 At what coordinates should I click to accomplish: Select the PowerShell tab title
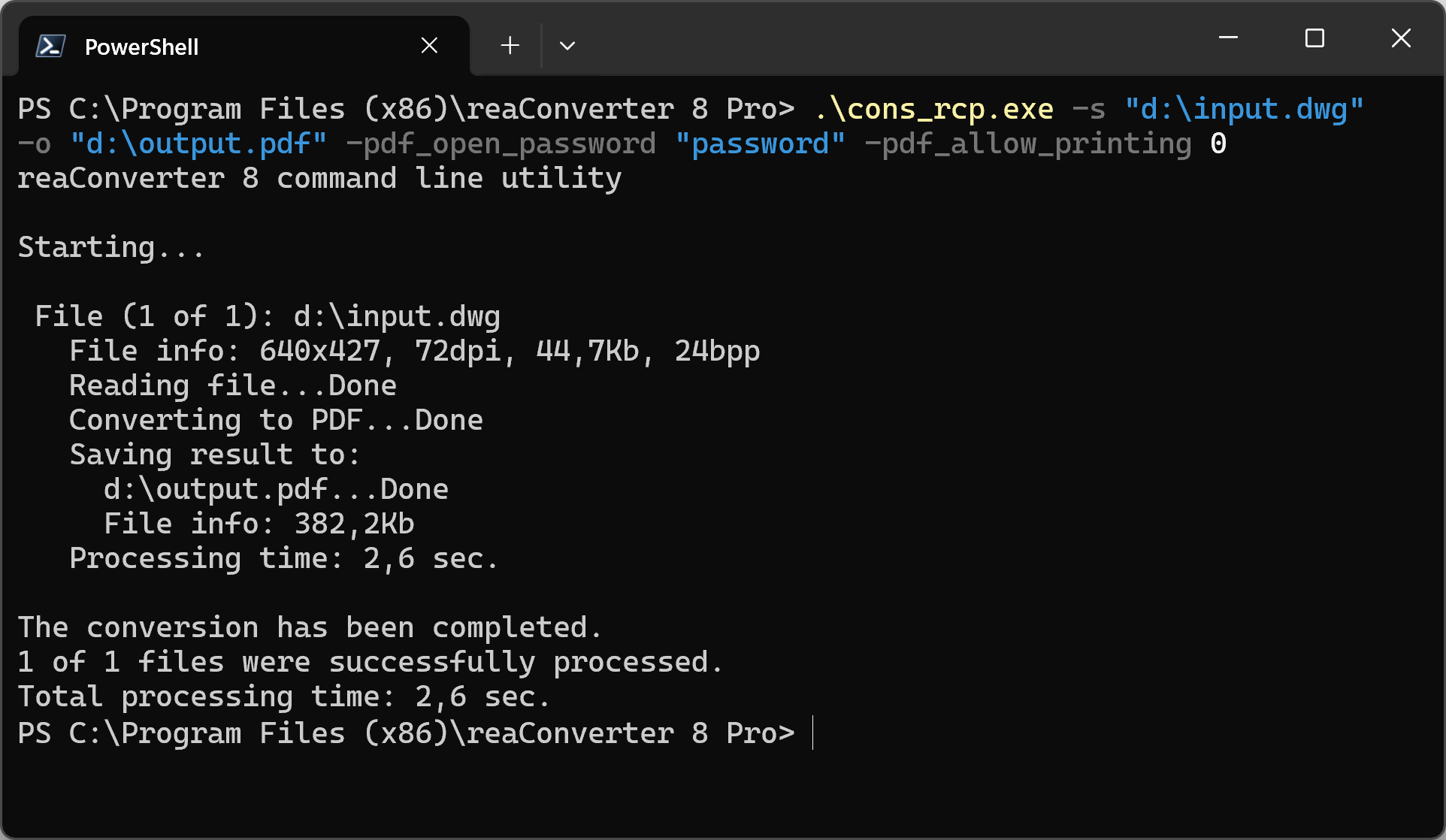pyautogui.click(x=141, y=47)
